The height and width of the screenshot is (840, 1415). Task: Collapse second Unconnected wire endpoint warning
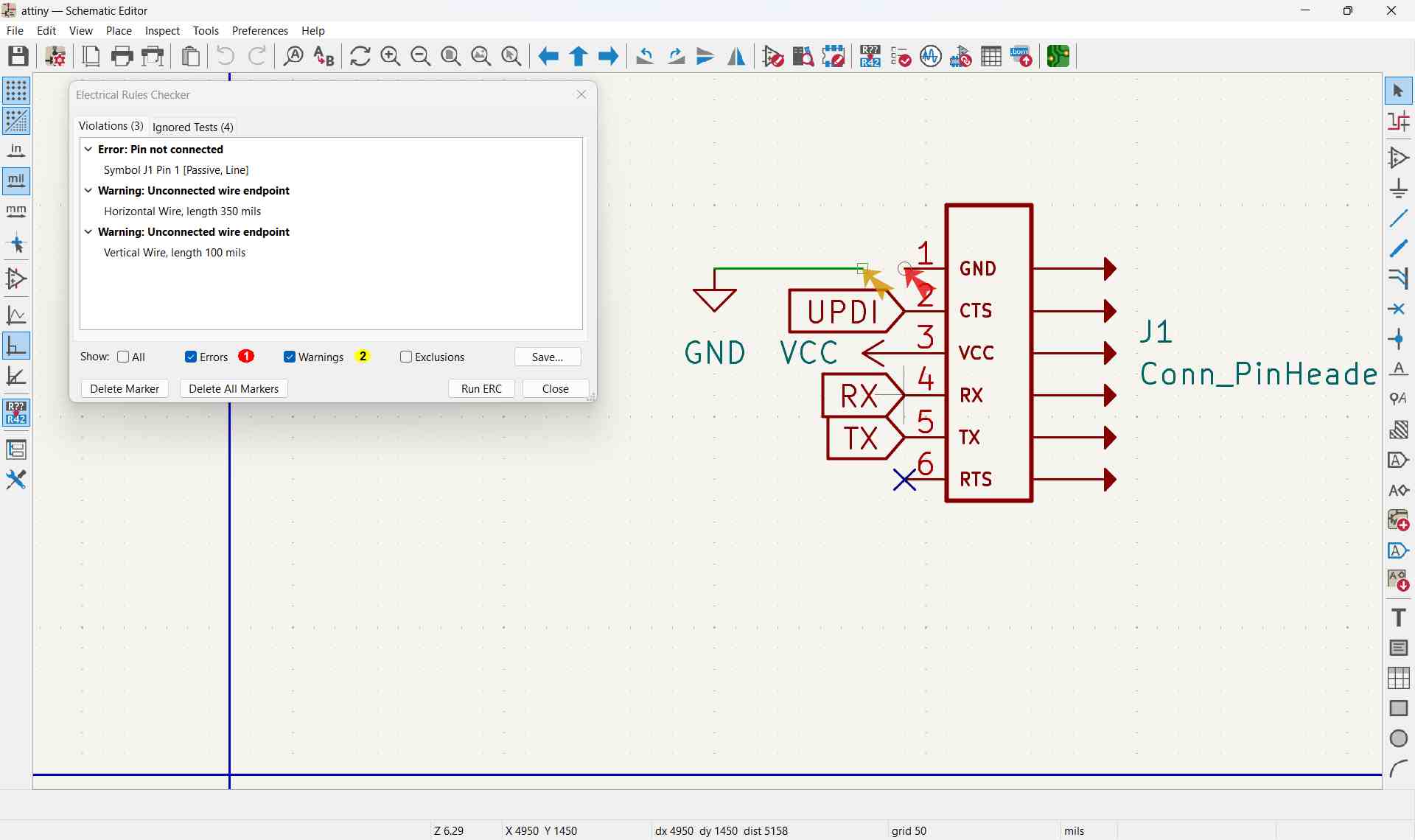[x=88, y=232]
